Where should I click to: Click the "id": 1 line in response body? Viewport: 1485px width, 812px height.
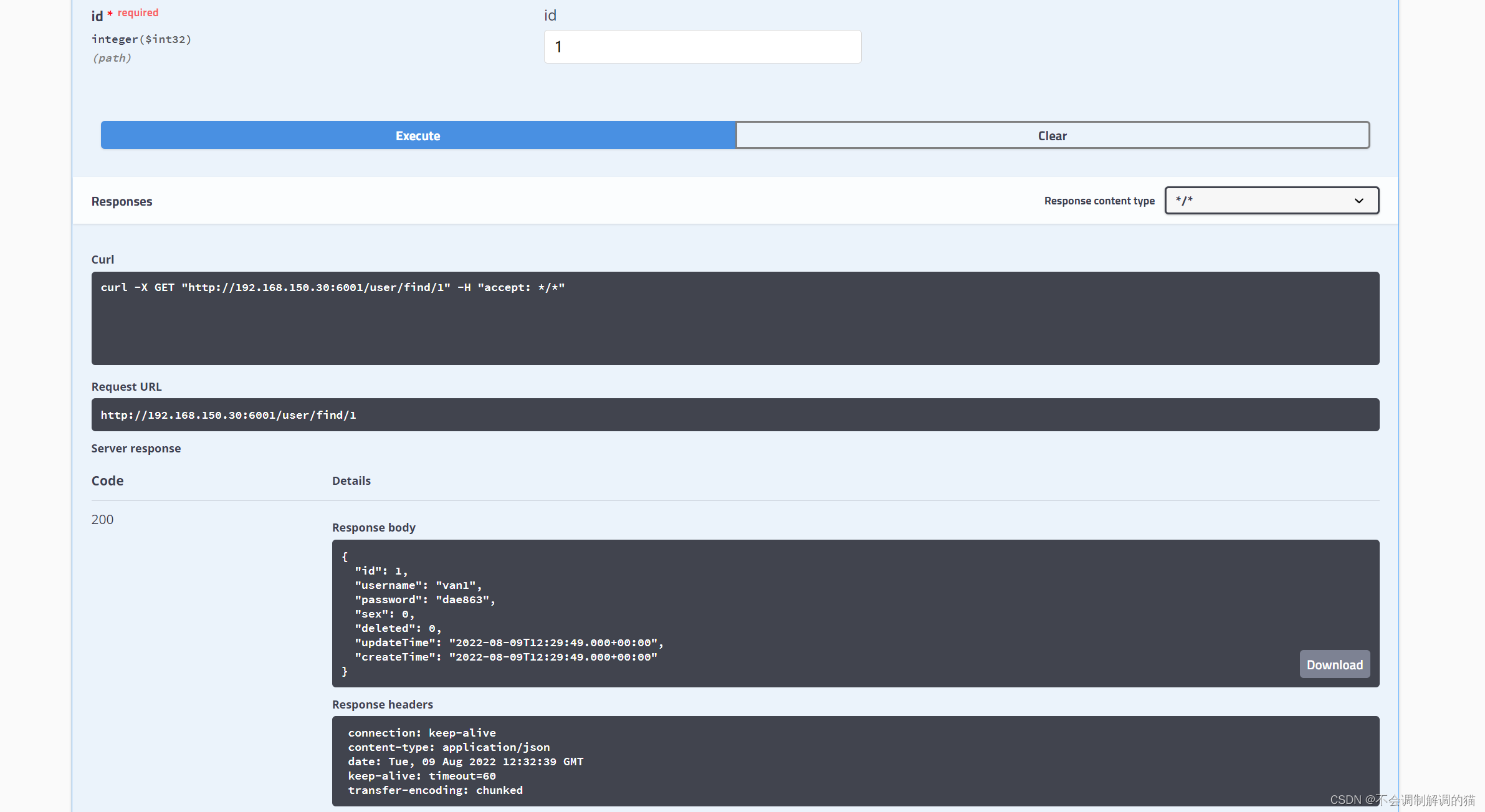[381, 571]
